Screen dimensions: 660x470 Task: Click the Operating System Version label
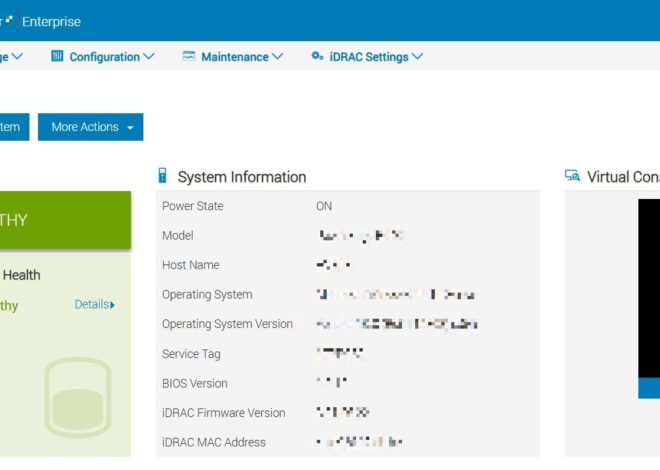227,324
